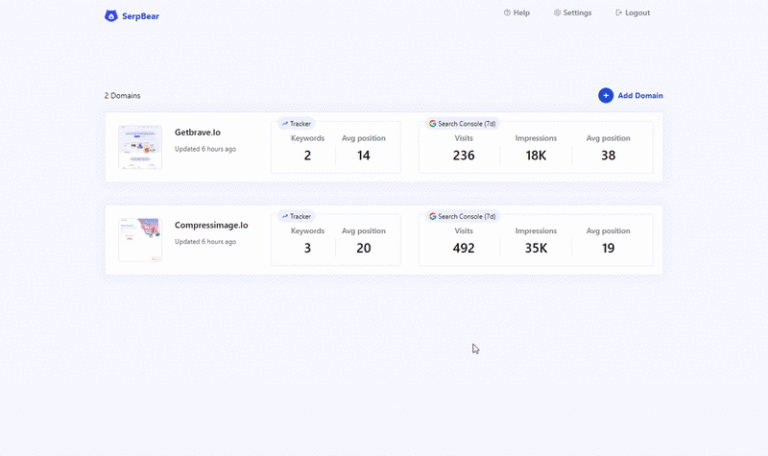The width and height of the screenshot is (768, 456).
Task: Click Getbrave.Io tracker avg position 14
Action: click(x=363, y=156)
